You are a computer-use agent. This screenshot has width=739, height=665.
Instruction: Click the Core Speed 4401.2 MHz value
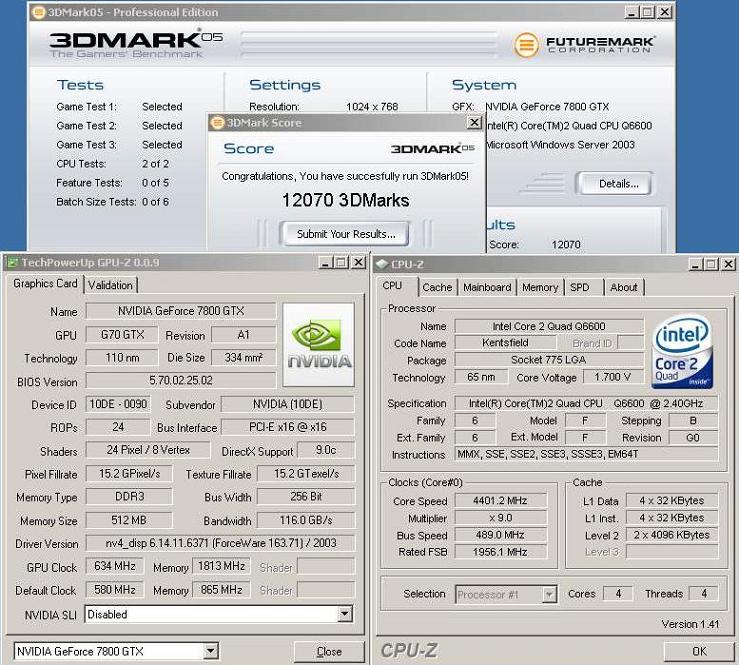click(500, 501)
